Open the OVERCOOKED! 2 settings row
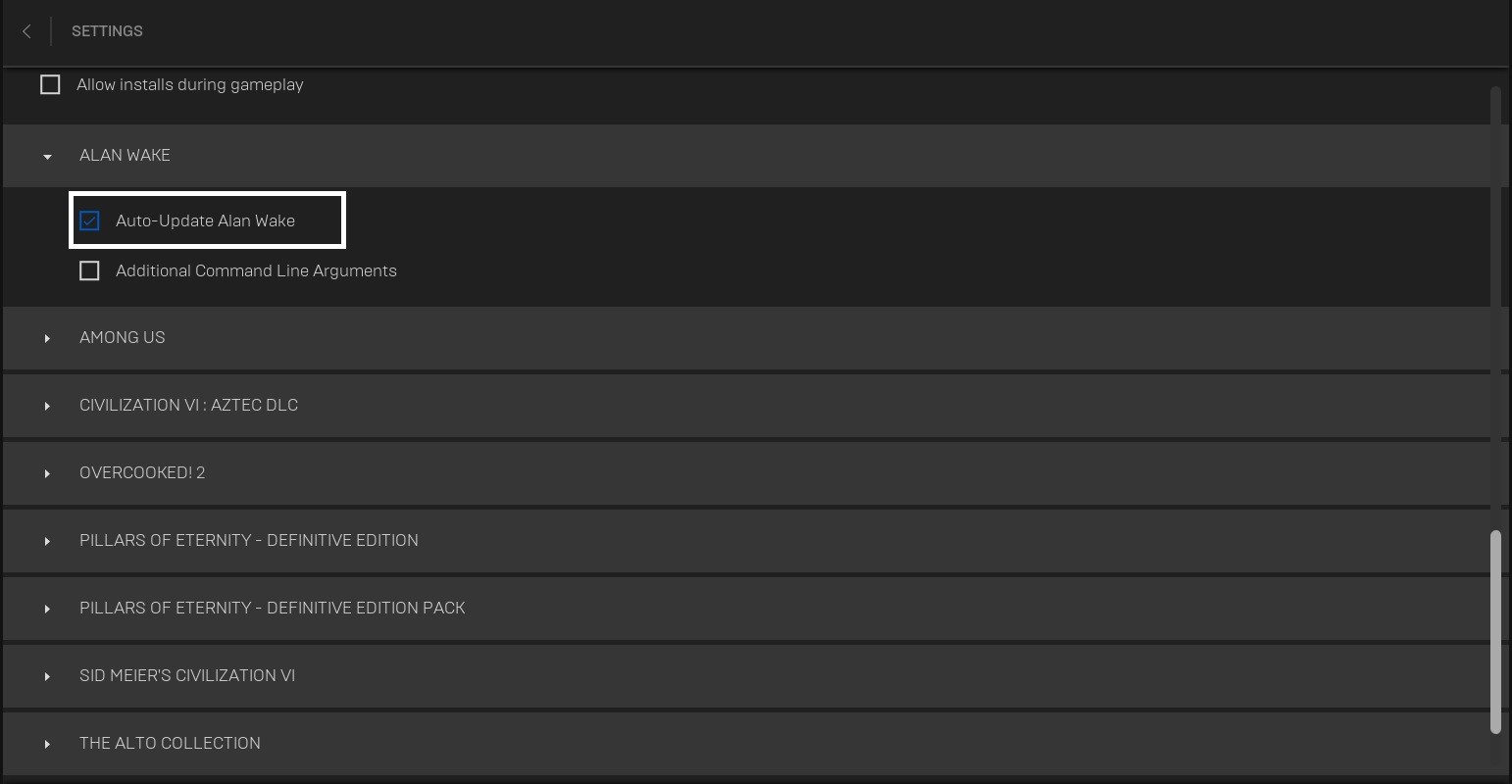The width and height of the screenshot is (1512, 784). pos(142,472)
